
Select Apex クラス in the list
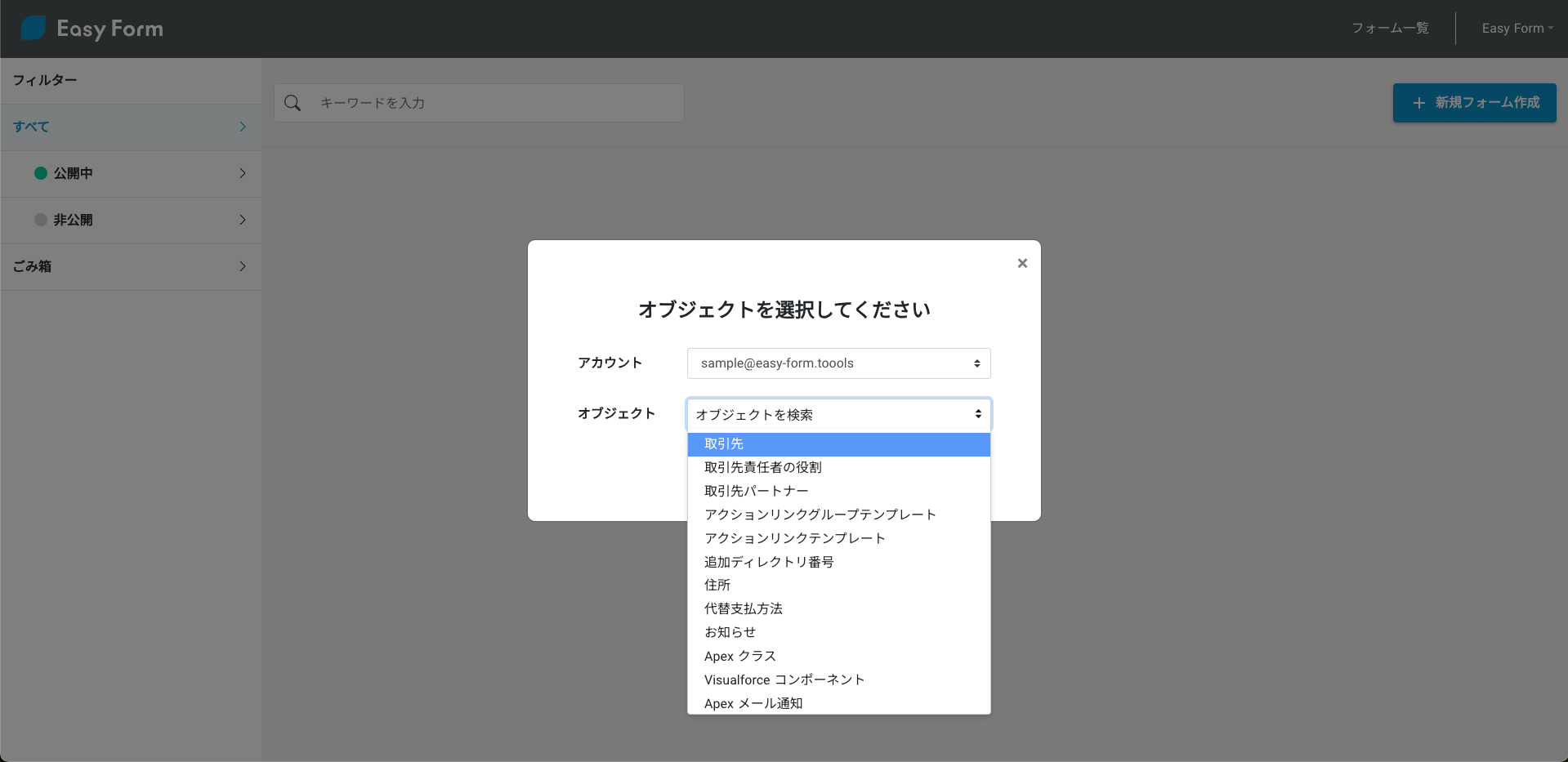point(739,656)
